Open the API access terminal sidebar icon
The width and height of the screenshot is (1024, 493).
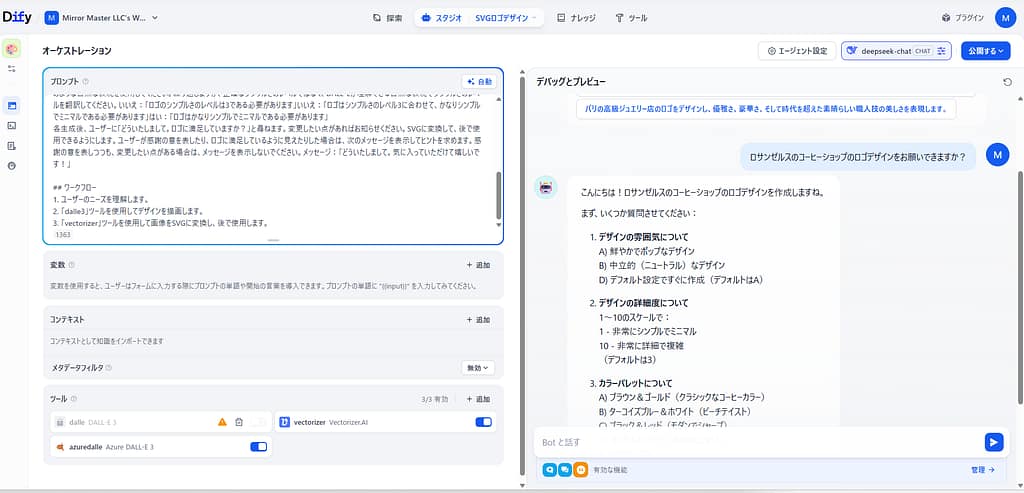[x=12, y=125]
